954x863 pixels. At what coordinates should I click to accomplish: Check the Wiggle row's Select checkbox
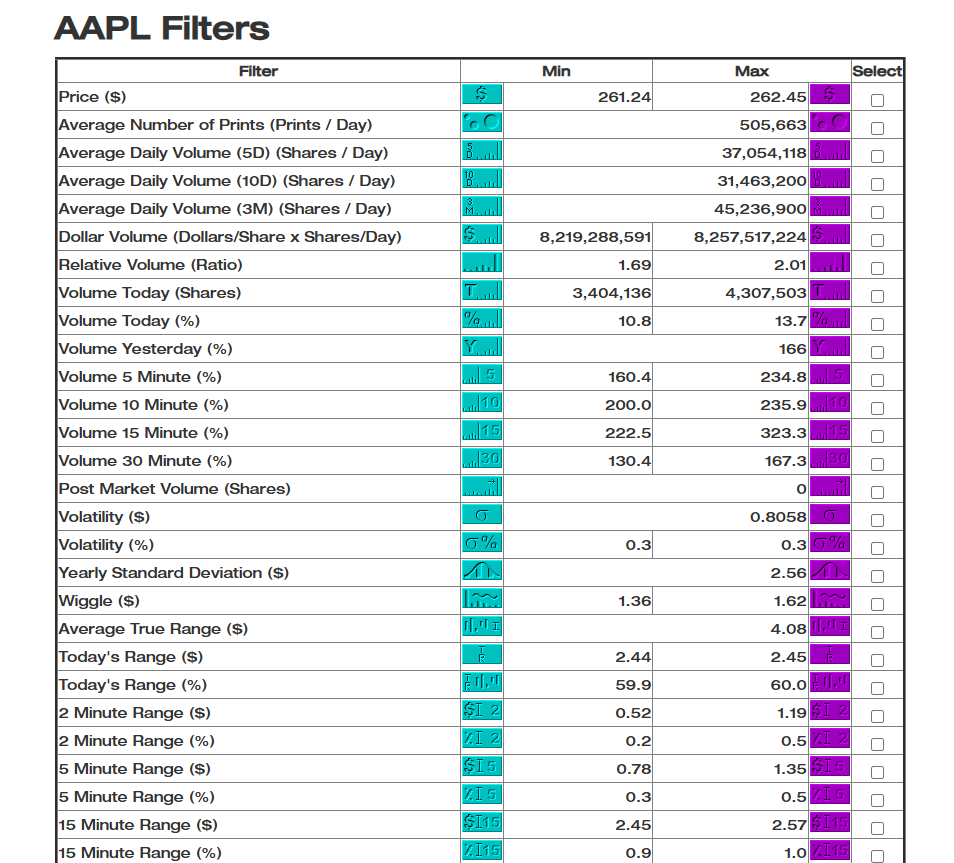(878, 602)
